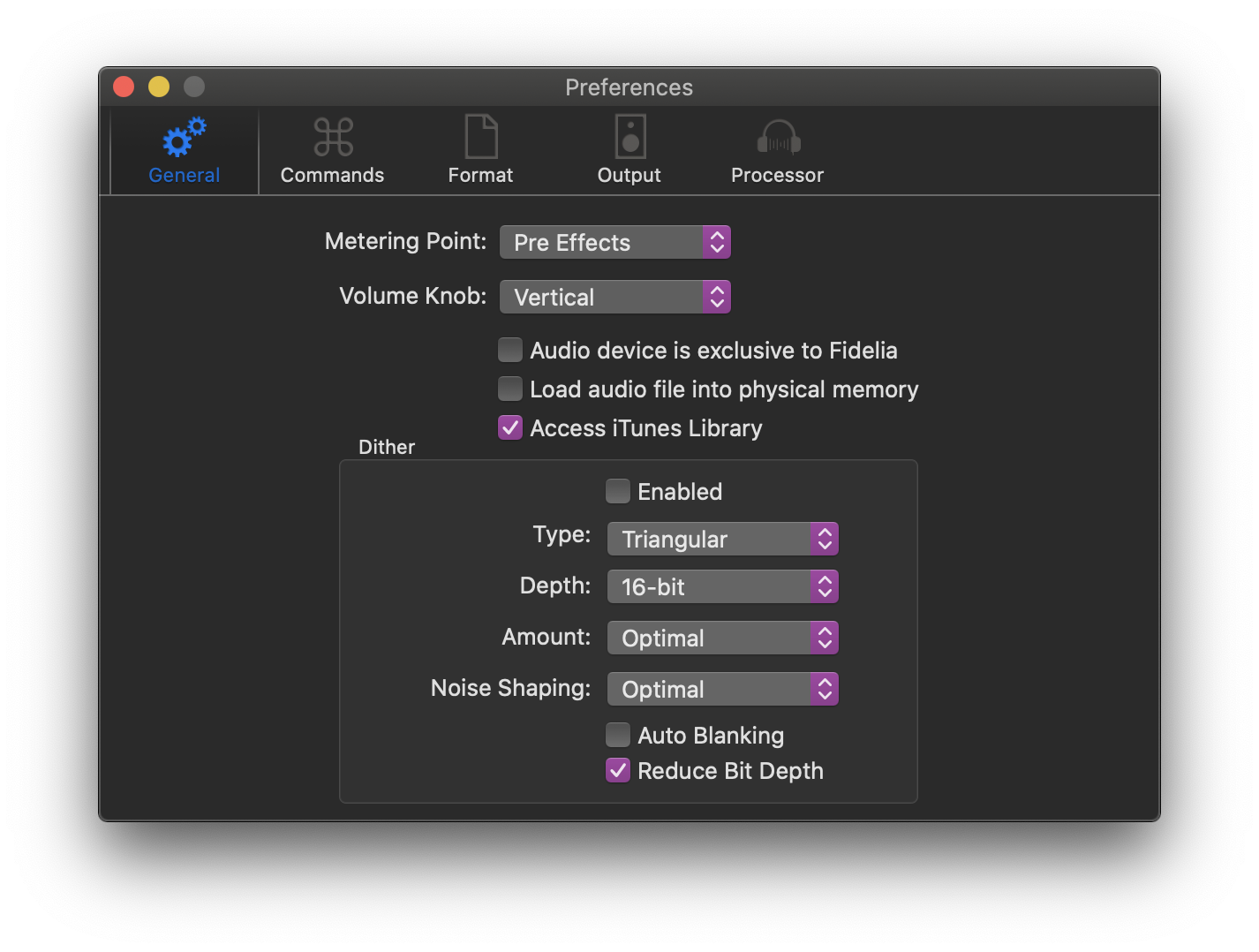
Task: Check Load audio file into physical memory
Action: (x=510, y=389)
